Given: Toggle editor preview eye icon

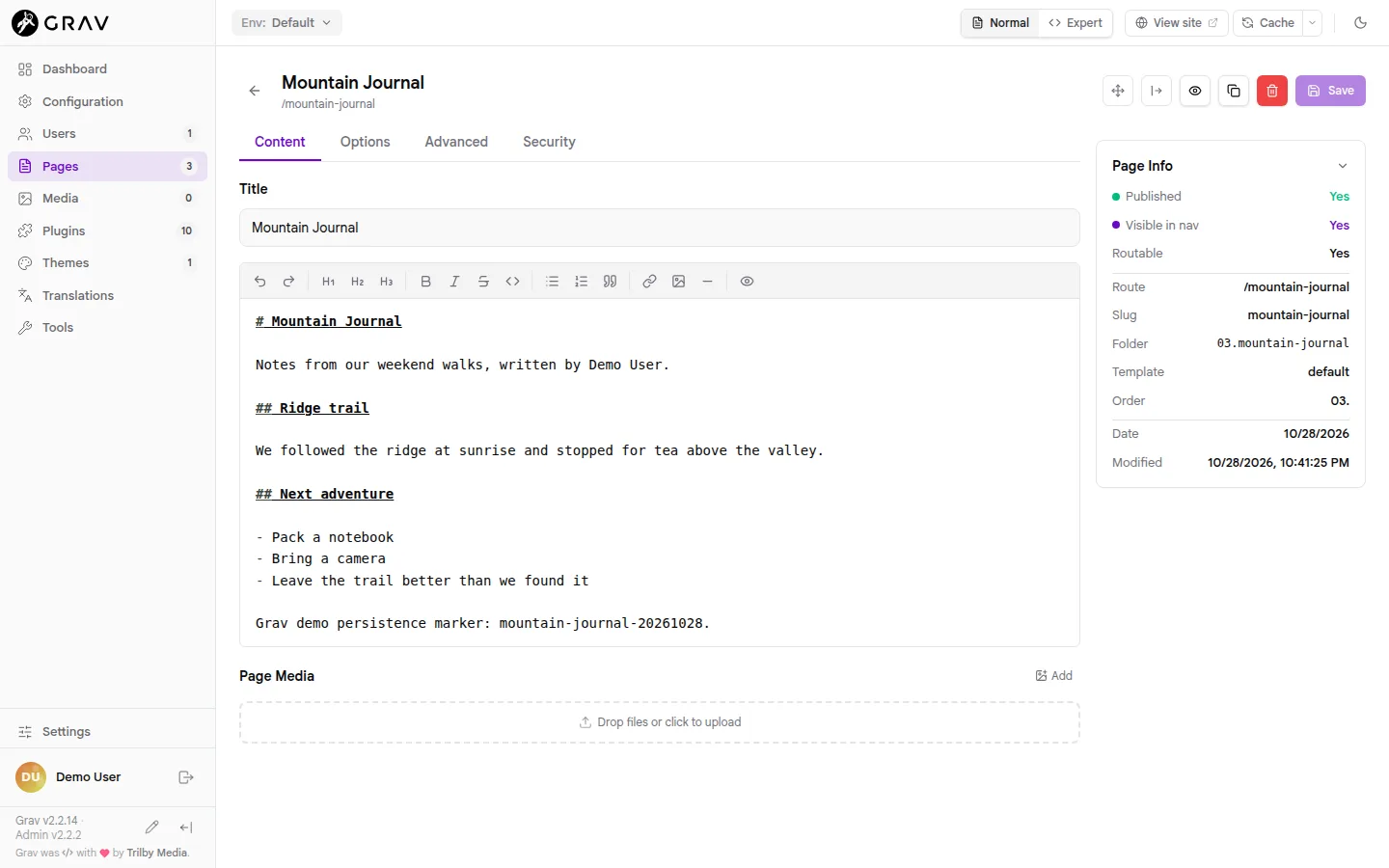Looking at the screenshot, I should point(747,282).
